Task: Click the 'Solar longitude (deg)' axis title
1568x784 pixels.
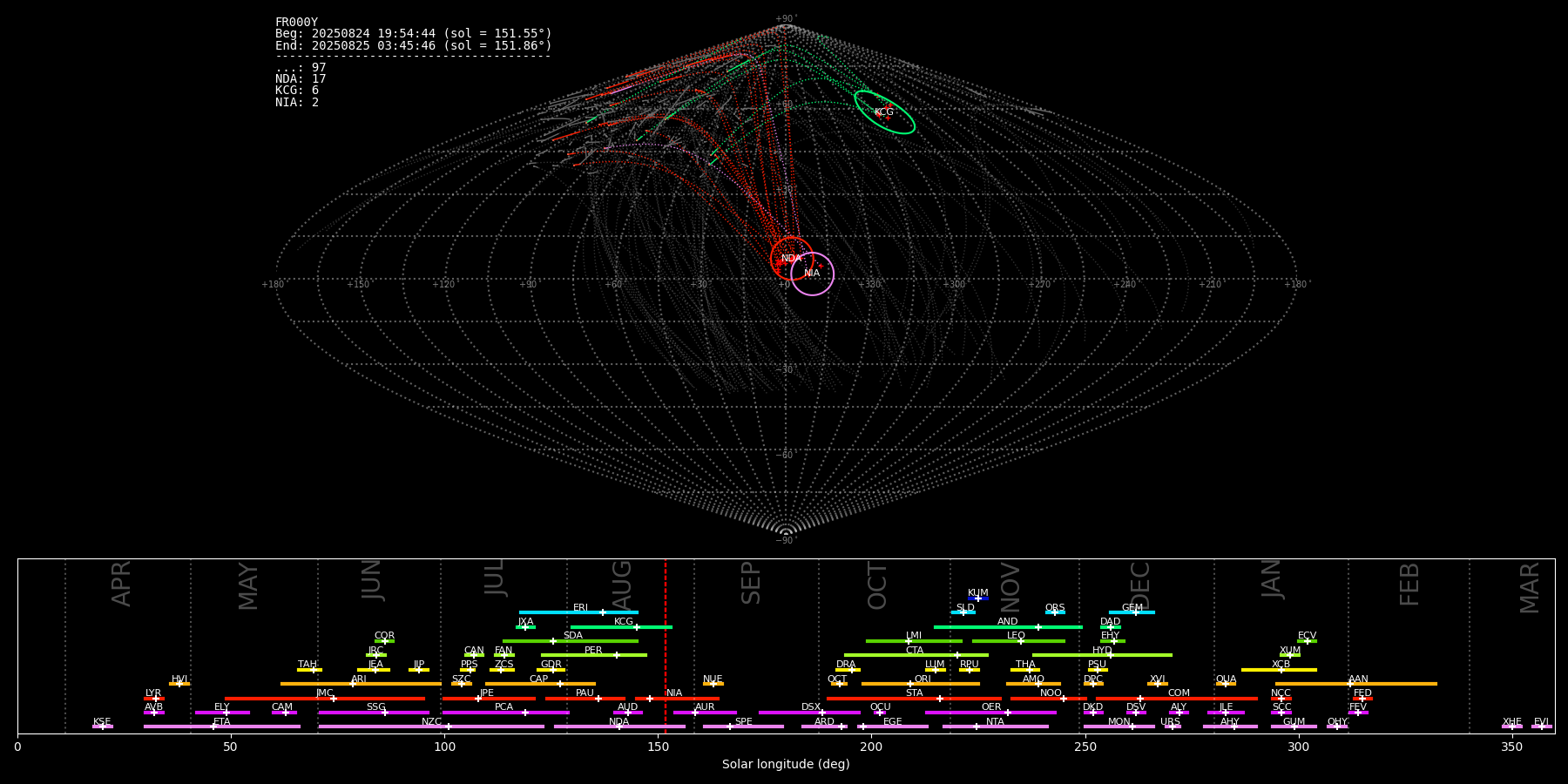Action: pyautogui.click(x=786, y=764)
